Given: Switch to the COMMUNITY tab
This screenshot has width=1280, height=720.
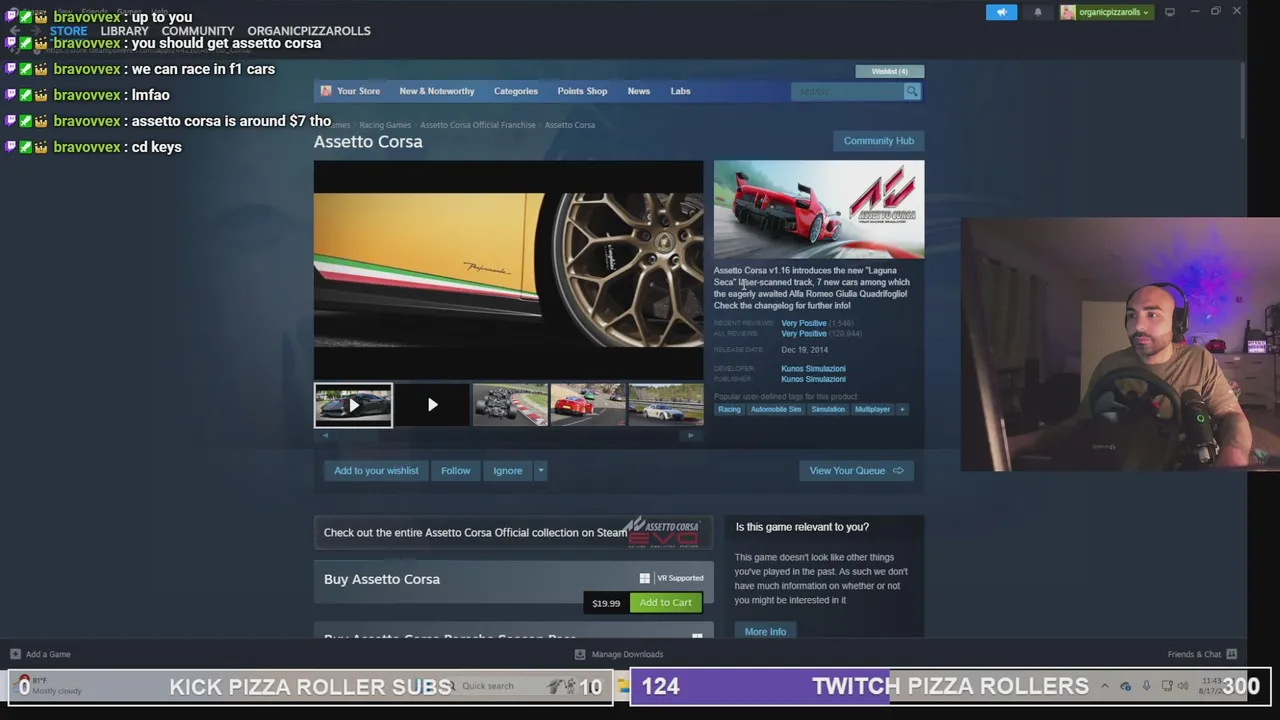Looking at the screenshot, I should pos(198,31).
